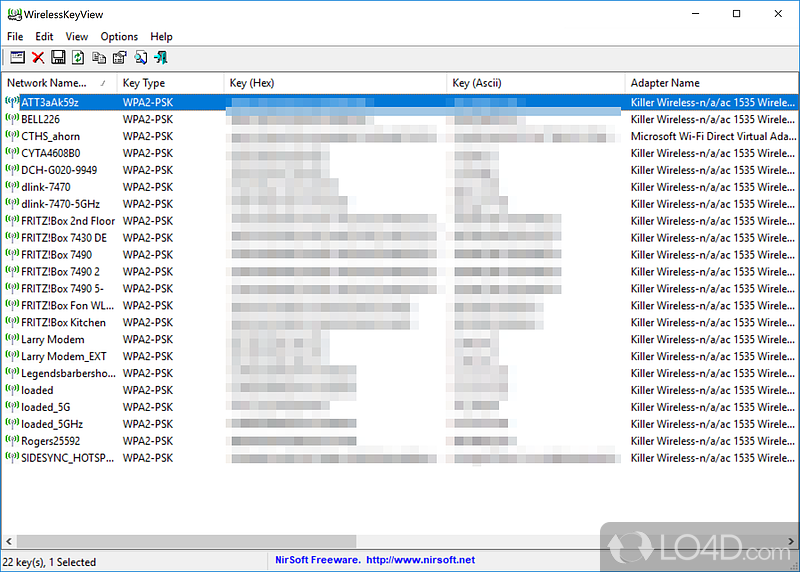800x572 pixels.
Task: Select the SIDESYNC_HOTSP... network row
Action: 400,458
